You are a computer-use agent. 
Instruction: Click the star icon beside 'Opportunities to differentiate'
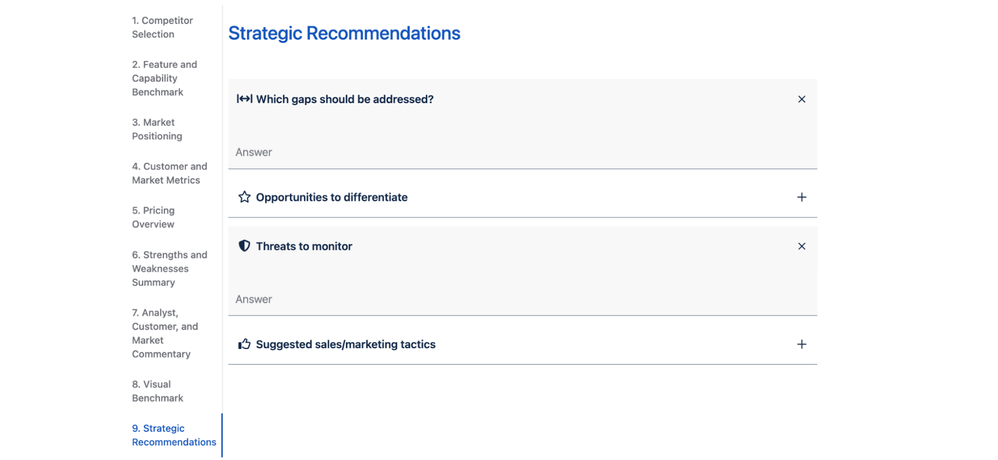[244, 197]
